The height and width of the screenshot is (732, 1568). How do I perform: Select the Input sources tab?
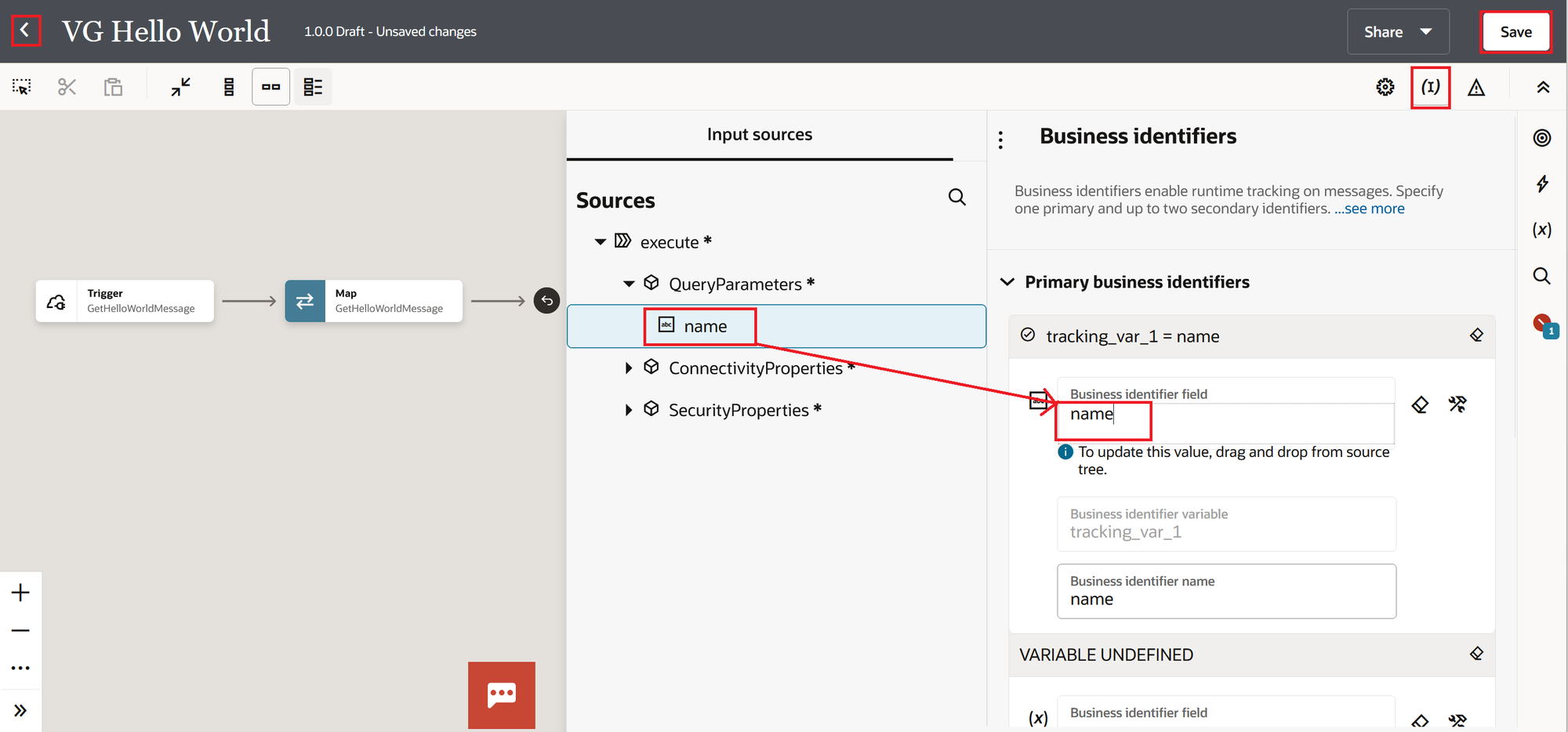tap(759, 135)
